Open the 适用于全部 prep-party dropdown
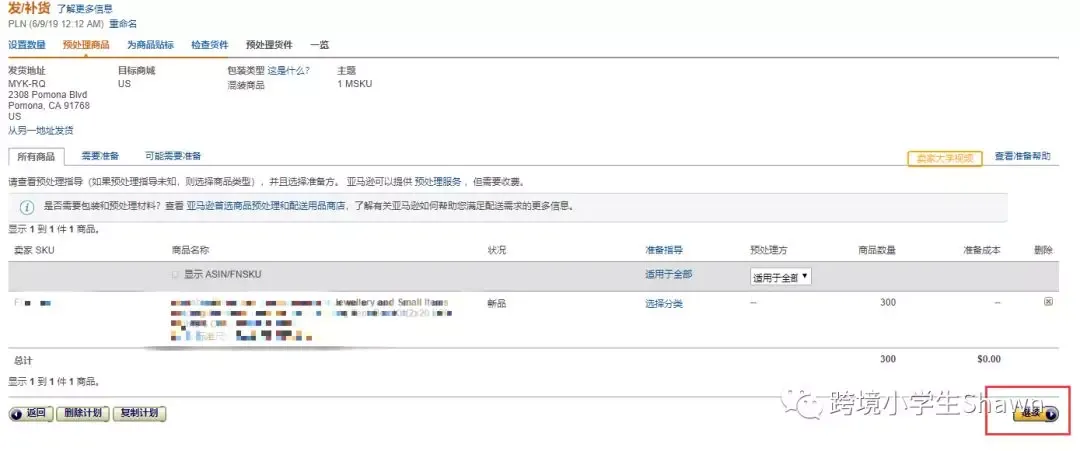Viewport: 1080px width, 451px height. (780, 277)
